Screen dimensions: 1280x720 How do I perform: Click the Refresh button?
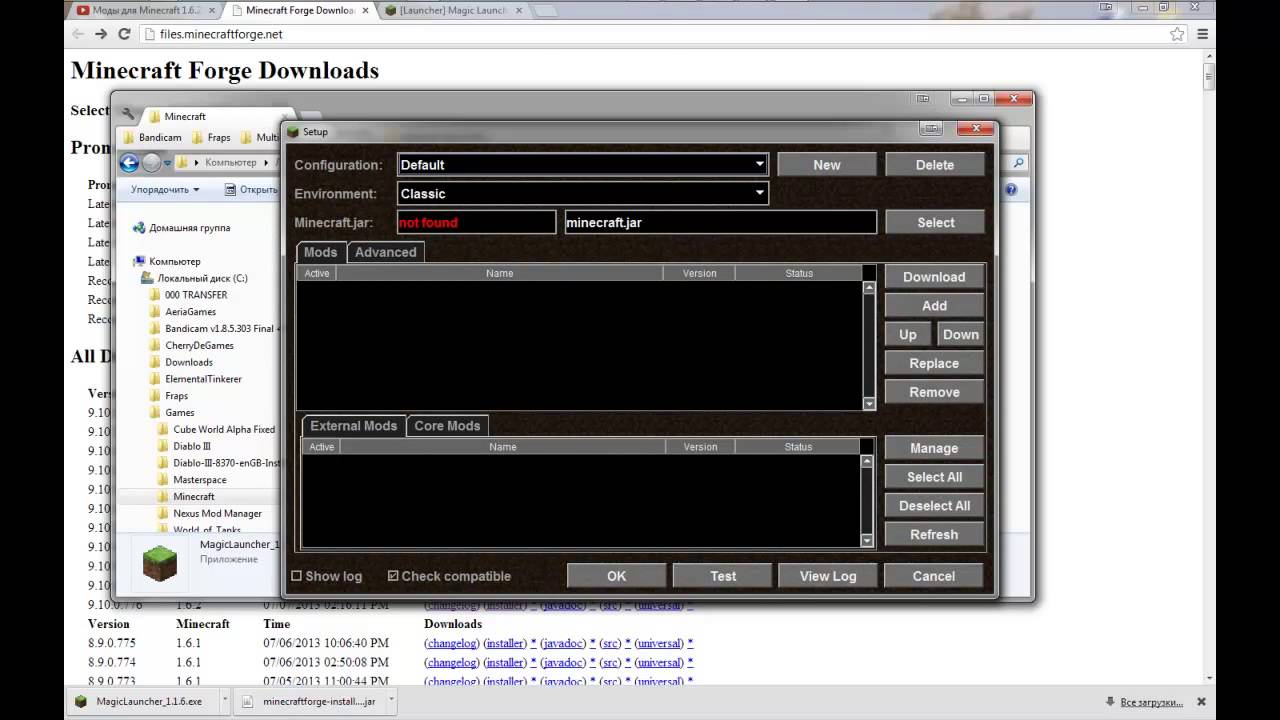[934, 535]
